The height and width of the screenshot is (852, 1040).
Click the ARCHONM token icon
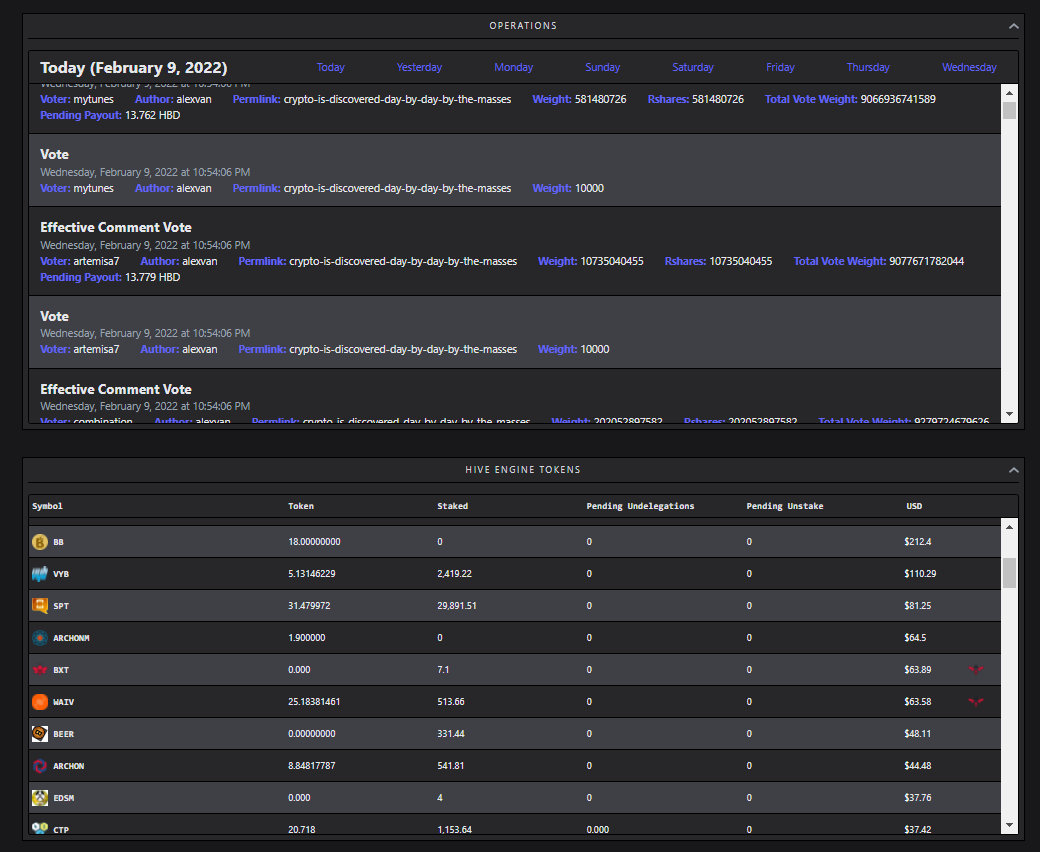coord(40,638)
